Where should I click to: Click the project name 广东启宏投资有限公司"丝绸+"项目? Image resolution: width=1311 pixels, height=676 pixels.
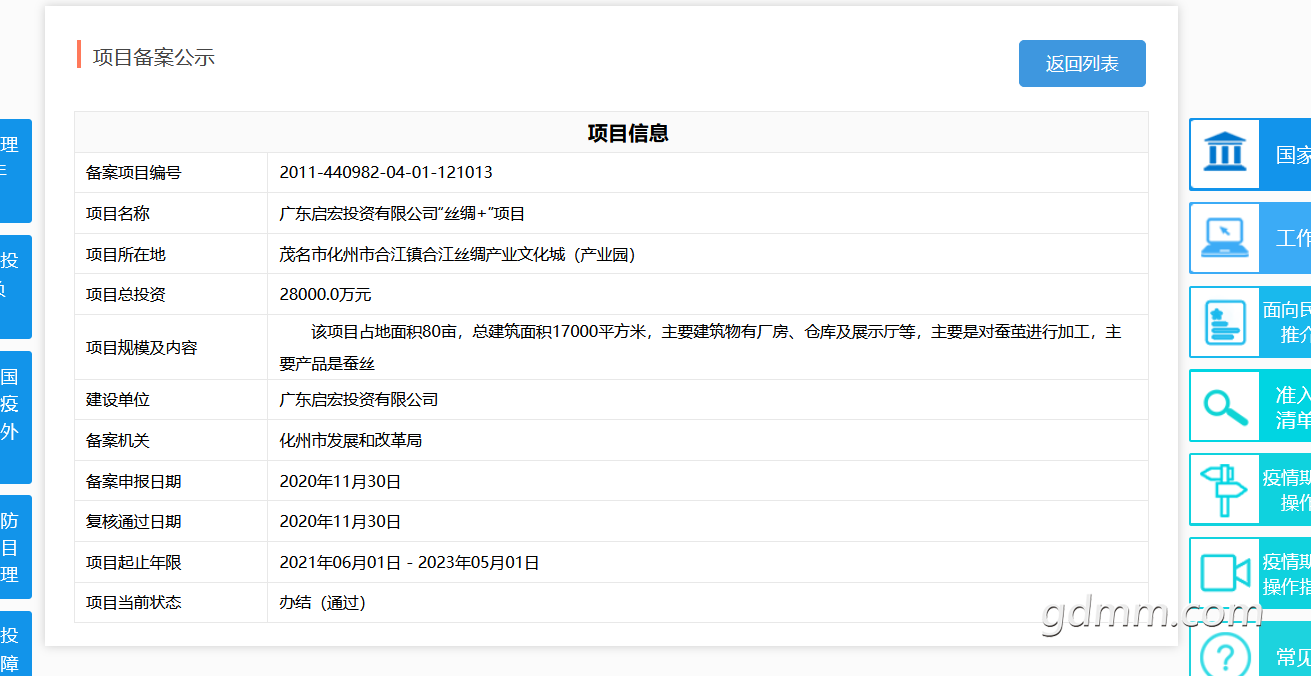coord(402,214)
